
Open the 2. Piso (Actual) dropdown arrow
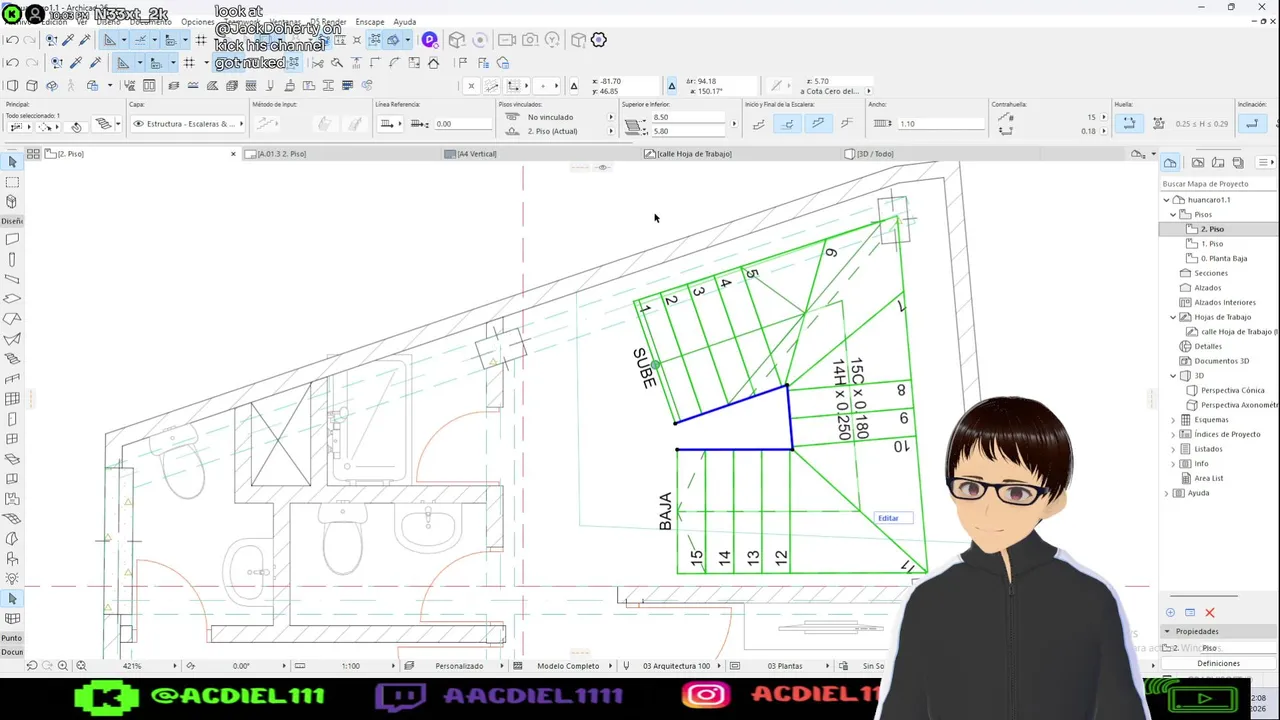(611, 131)
